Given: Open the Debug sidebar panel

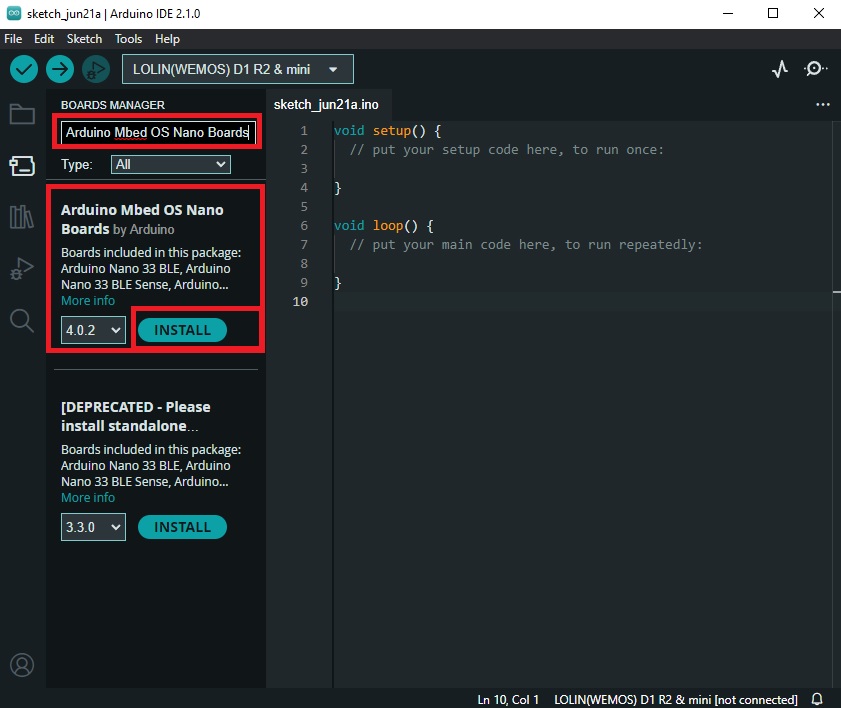Looking at the screenshot, I should pyautogui.click(x=22, y=268).
